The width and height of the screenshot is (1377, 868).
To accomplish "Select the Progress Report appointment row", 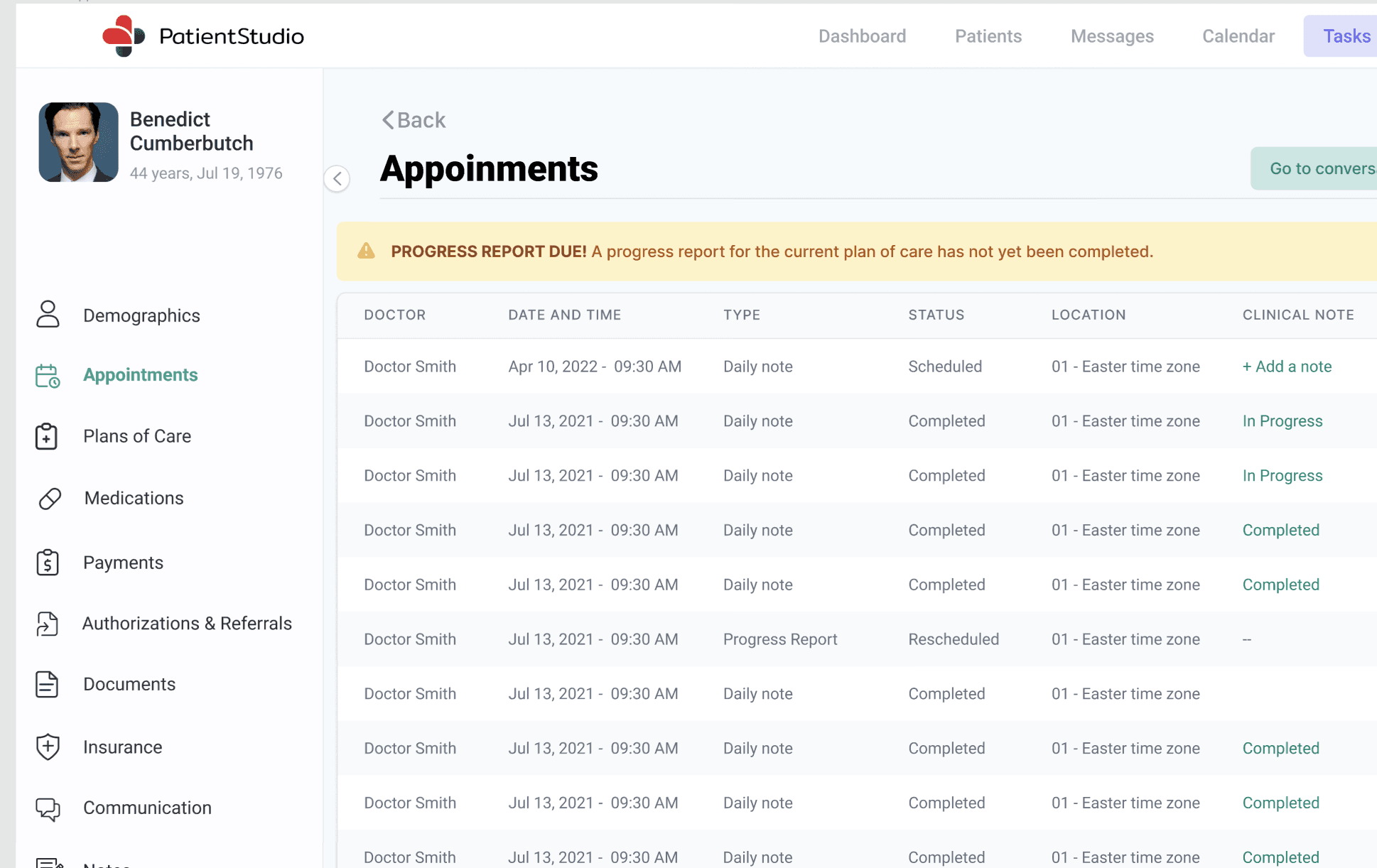I will tap(857, 639).
